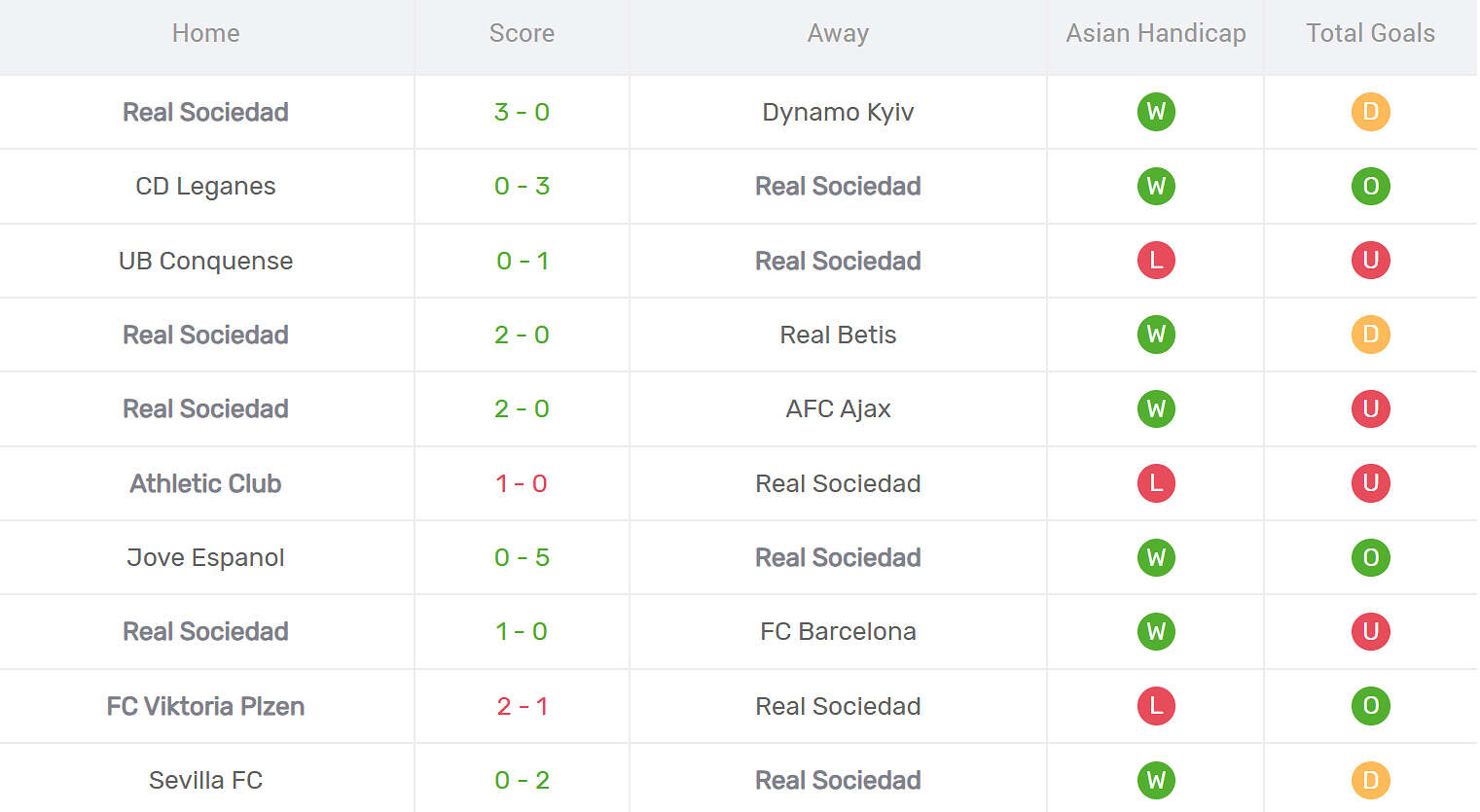
Task: Click the W badge in Dynamo Kyiv row
Action: click(x=1156, y=112)
